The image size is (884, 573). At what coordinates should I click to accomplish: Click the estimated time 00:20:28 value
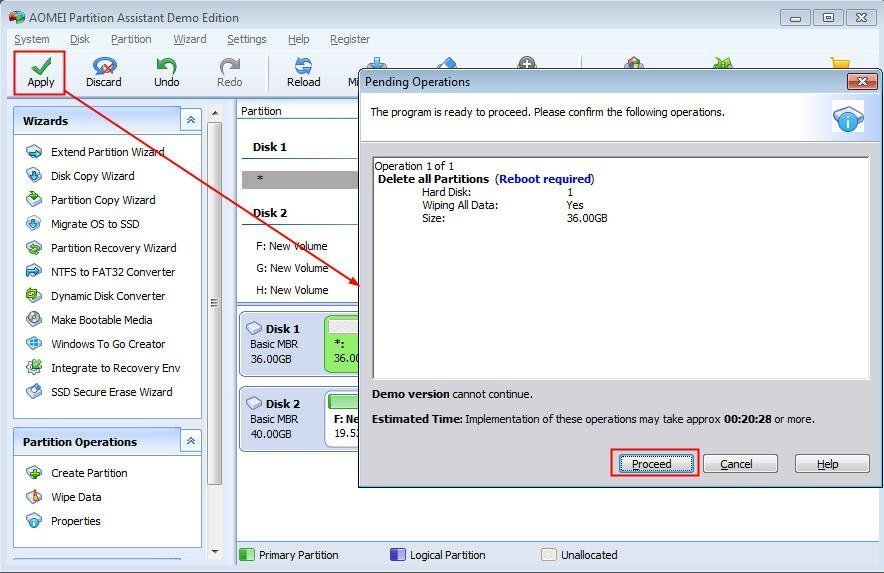pyautogui.click(x=748, y=419)
